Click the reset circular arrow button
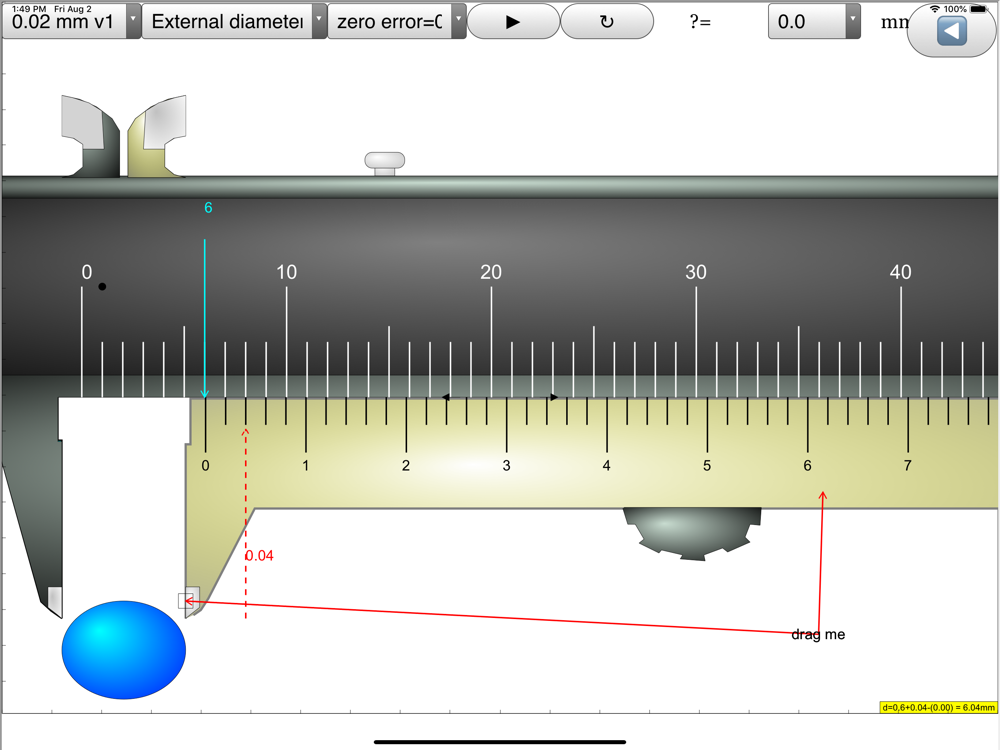 click(607, 22)
